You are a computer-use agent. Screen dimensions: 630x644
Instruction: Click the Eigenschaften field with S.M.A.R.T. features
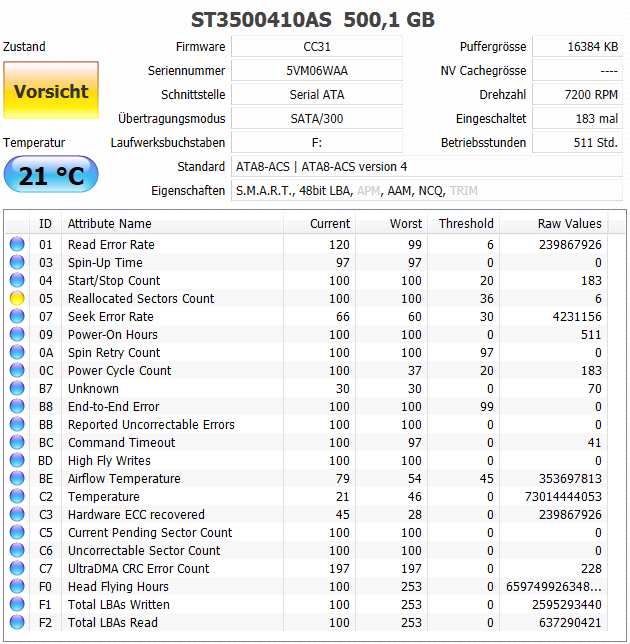(427, 191)
